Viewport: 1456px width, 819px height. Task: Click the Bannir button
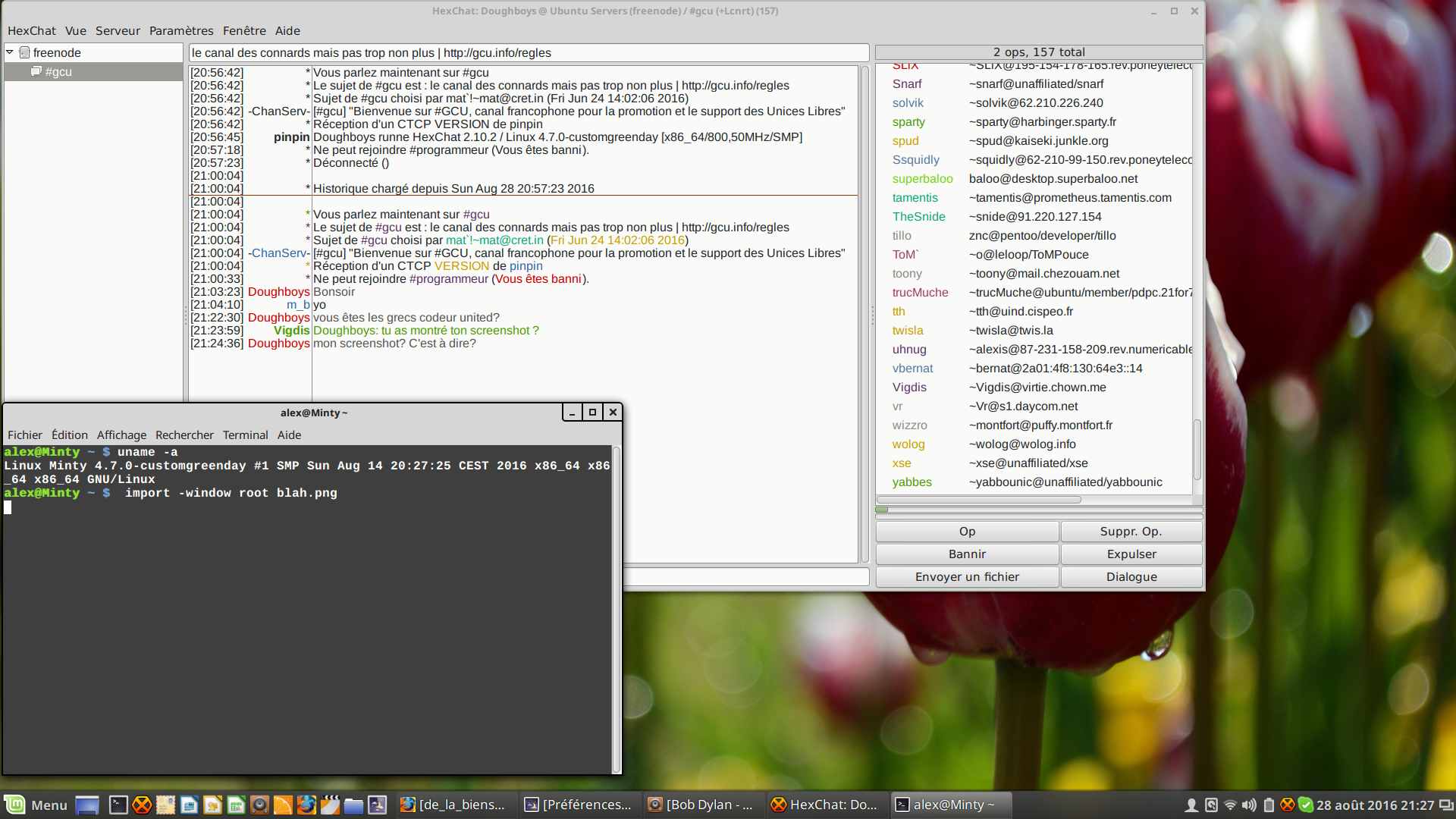click(x=967, y=554)
